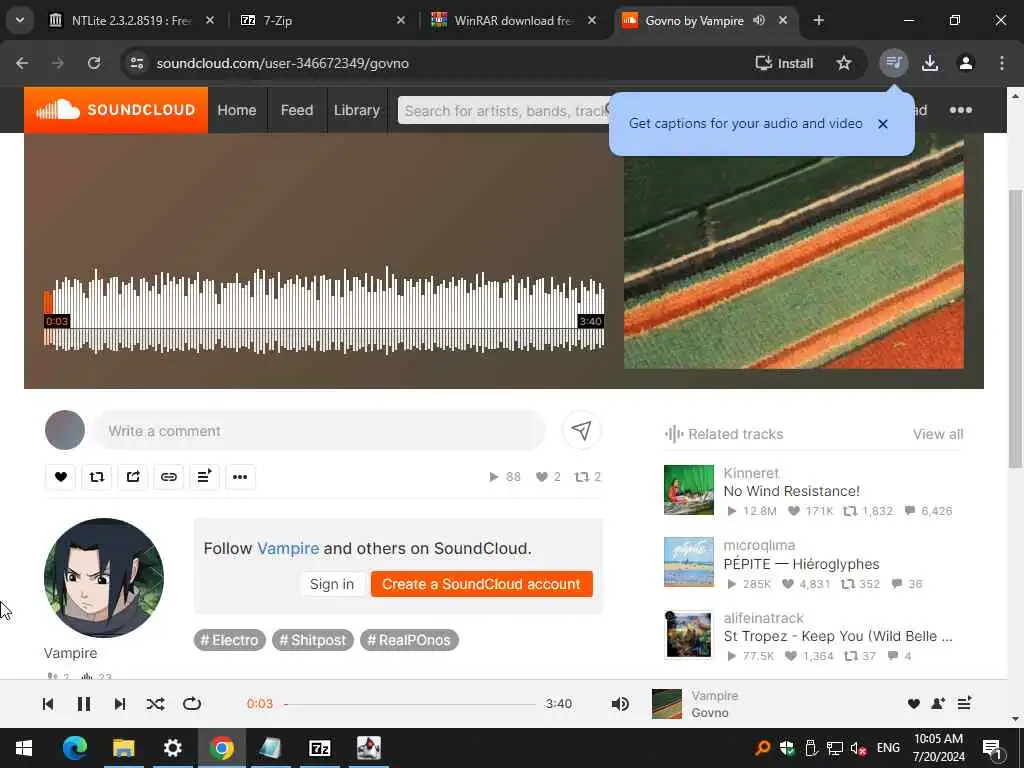The height and width of the screenshot is (768, 1024).
Task: Open the 7-Zip taskbar app
Action: 319,748
